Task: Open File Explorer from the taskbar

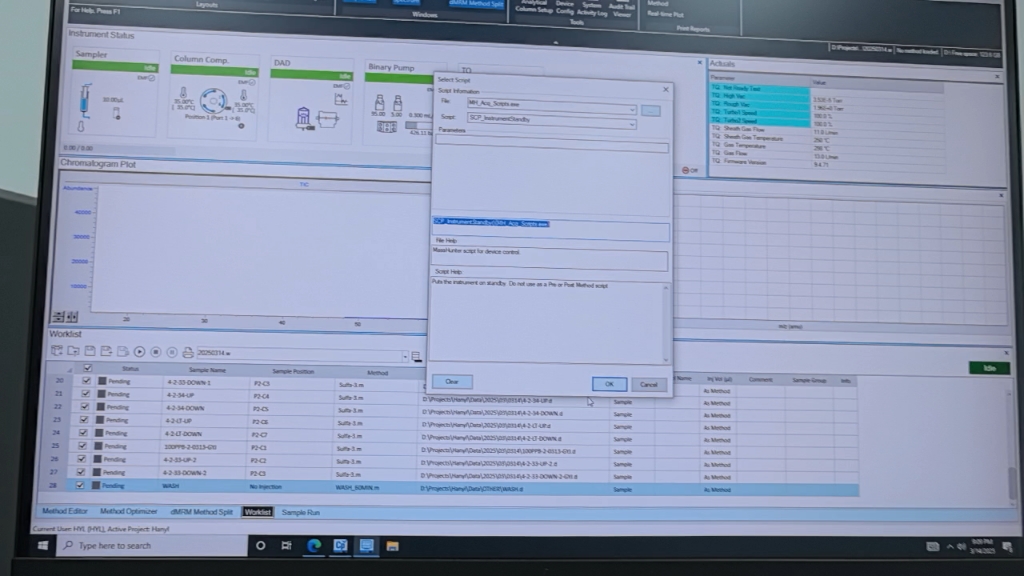Action: click(392, 547)
